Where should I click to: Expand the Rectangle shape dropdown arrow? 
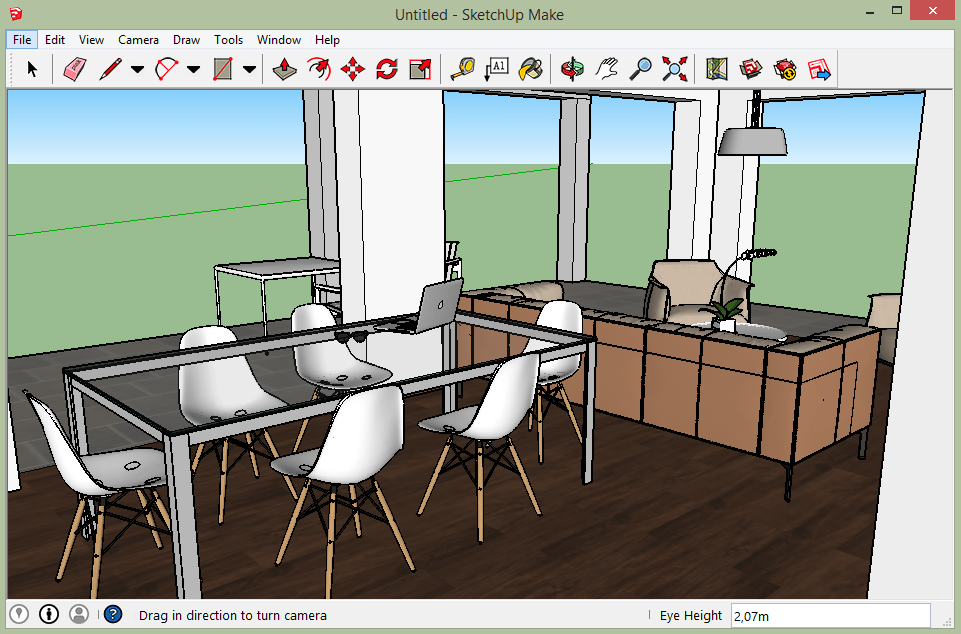tap(249, 69)
